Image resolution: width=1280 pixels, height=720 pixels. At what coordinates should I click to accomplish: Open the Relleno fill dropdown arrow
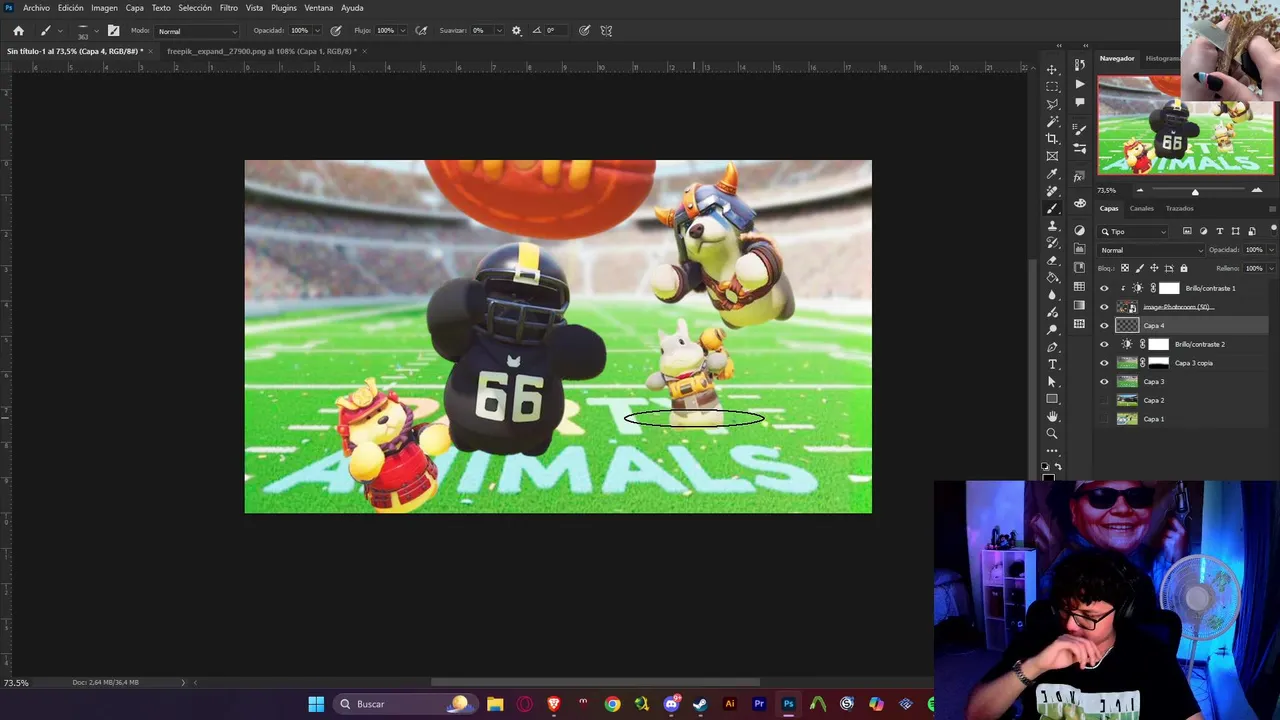point(1272,268)
